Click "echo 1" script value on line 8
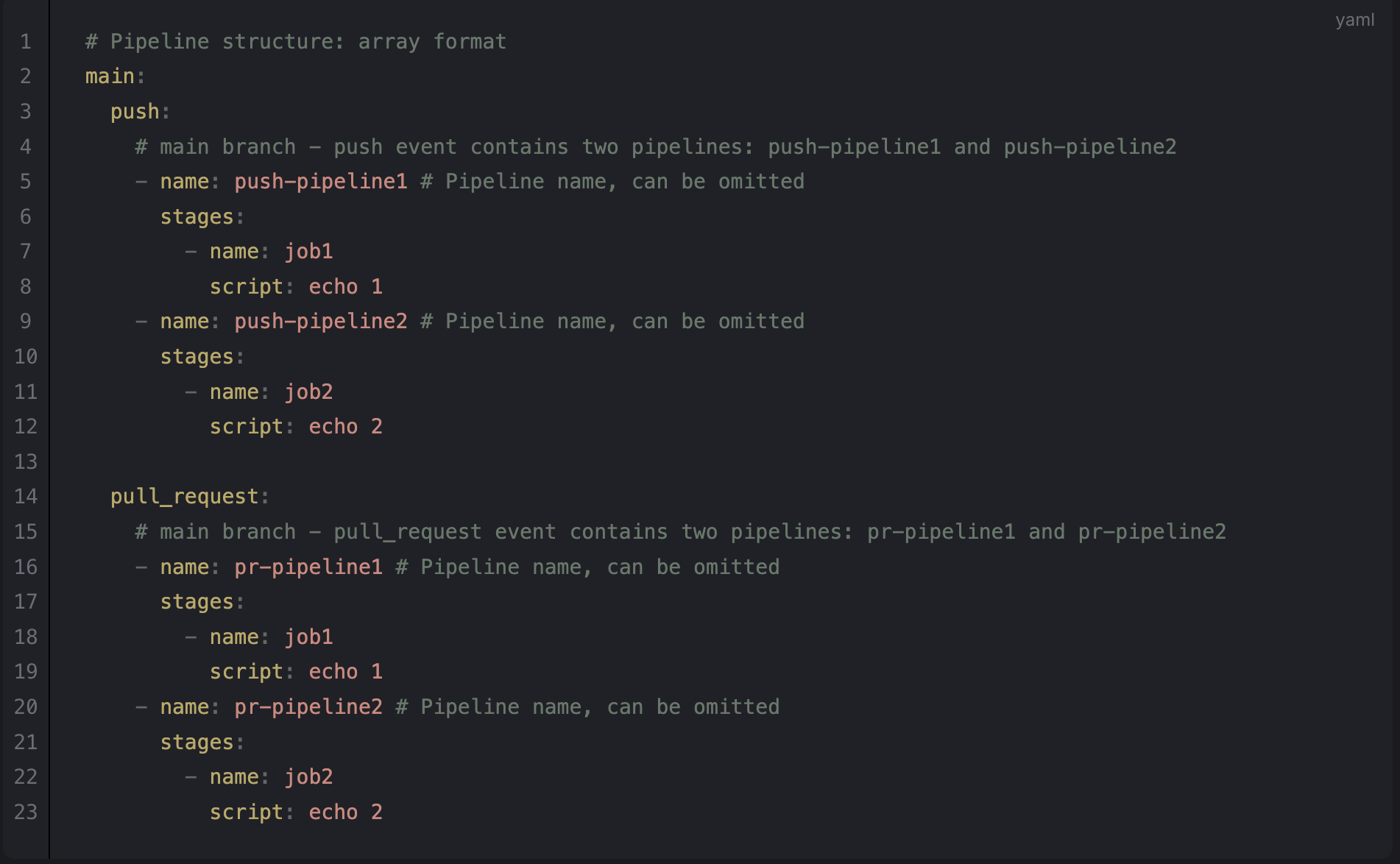 tap(345, 286)
